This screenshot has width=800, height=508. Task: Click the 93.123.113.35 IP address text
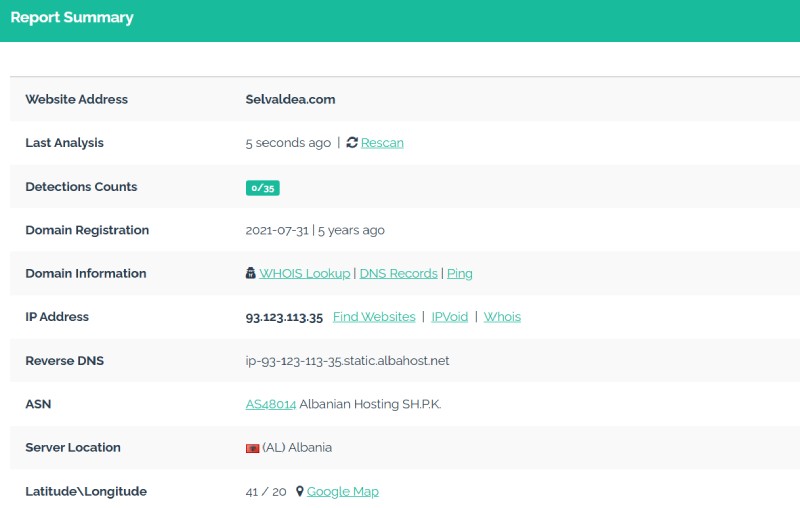(x=284, y=317)
